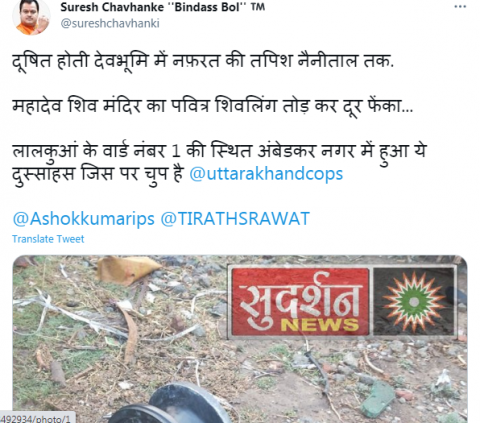Viewport: 480px width, 423px height.
Task: Visit the @Ashokkumarips profile mention
Action: pyautogui.click(x=83, y=219)
